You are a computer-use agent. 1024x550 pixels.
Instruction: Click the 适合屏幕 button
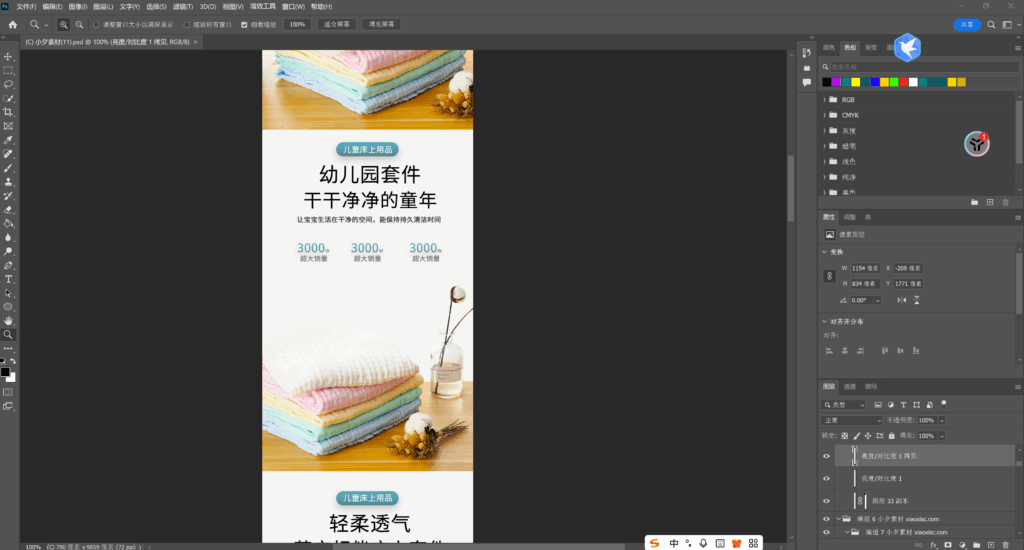(337, 25)
